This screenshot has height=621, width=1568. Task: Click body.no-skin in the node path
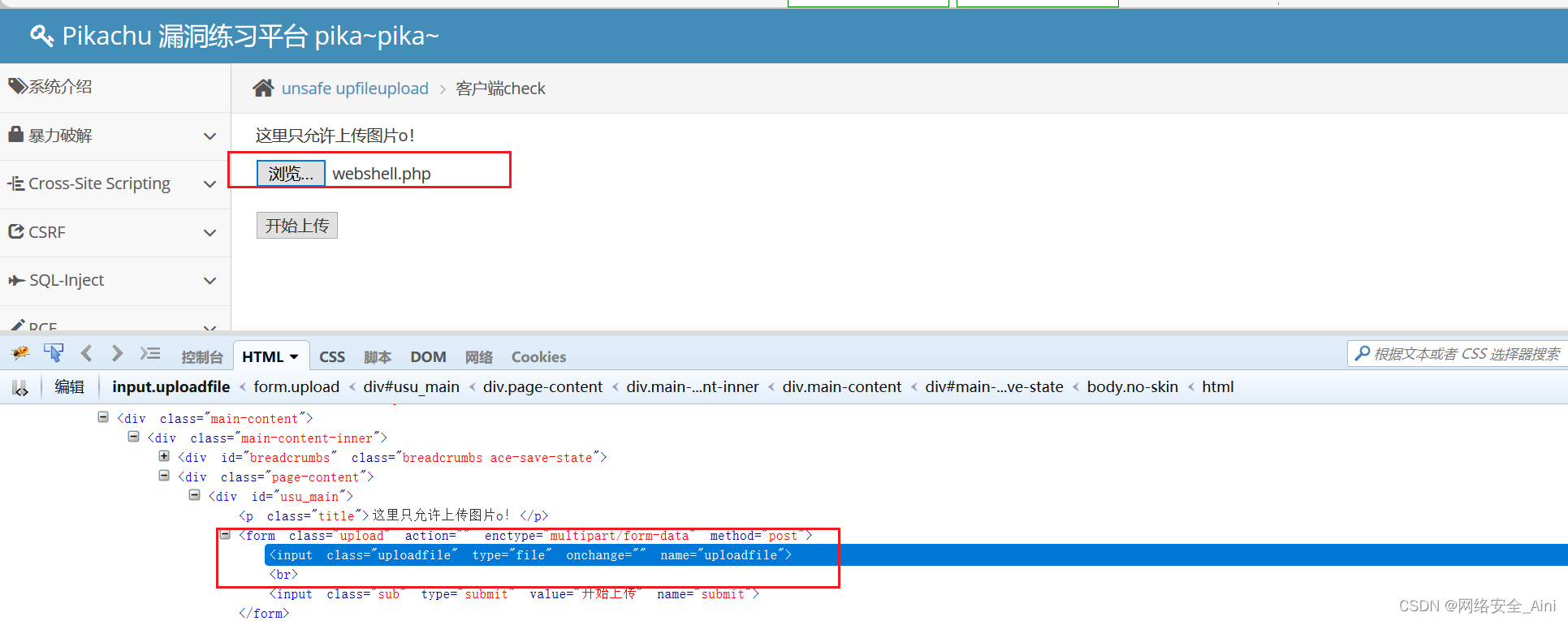(x=1133, y=387)
